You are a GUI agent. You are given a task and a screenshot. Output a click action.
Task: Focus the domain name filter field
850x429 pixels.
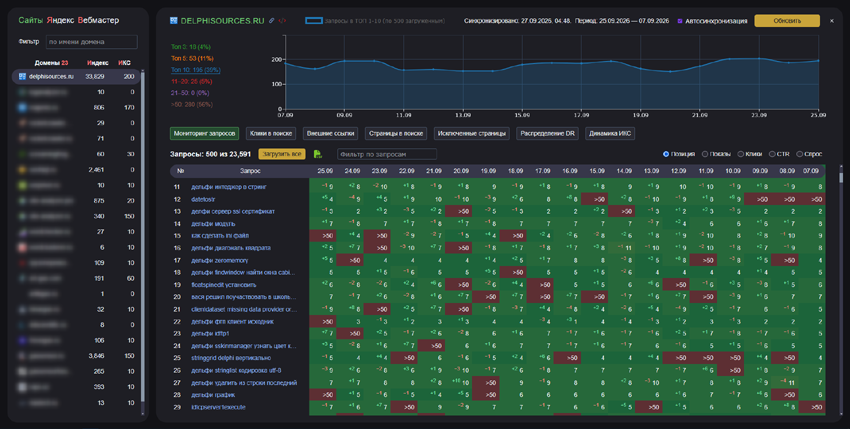(92, 42)
